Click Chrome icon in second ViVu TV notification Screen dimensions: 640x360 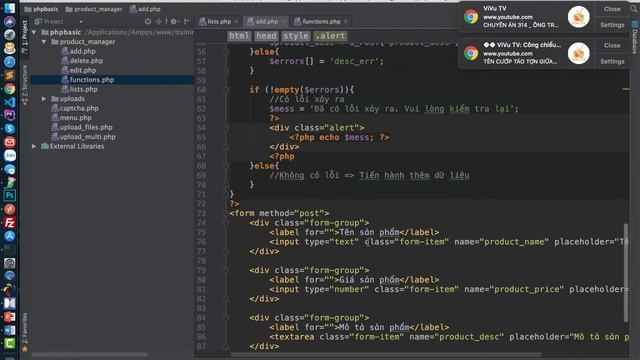[x=471, y=53]
